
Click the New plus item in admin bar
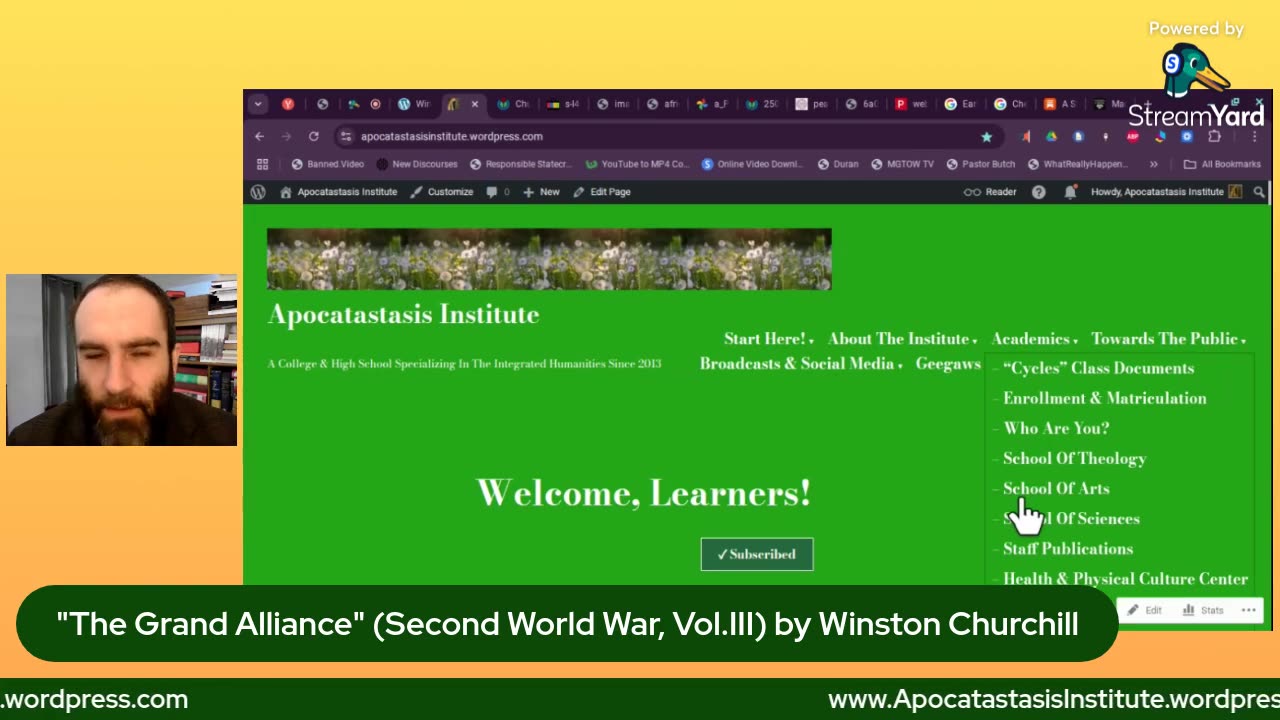coord(541,192)
